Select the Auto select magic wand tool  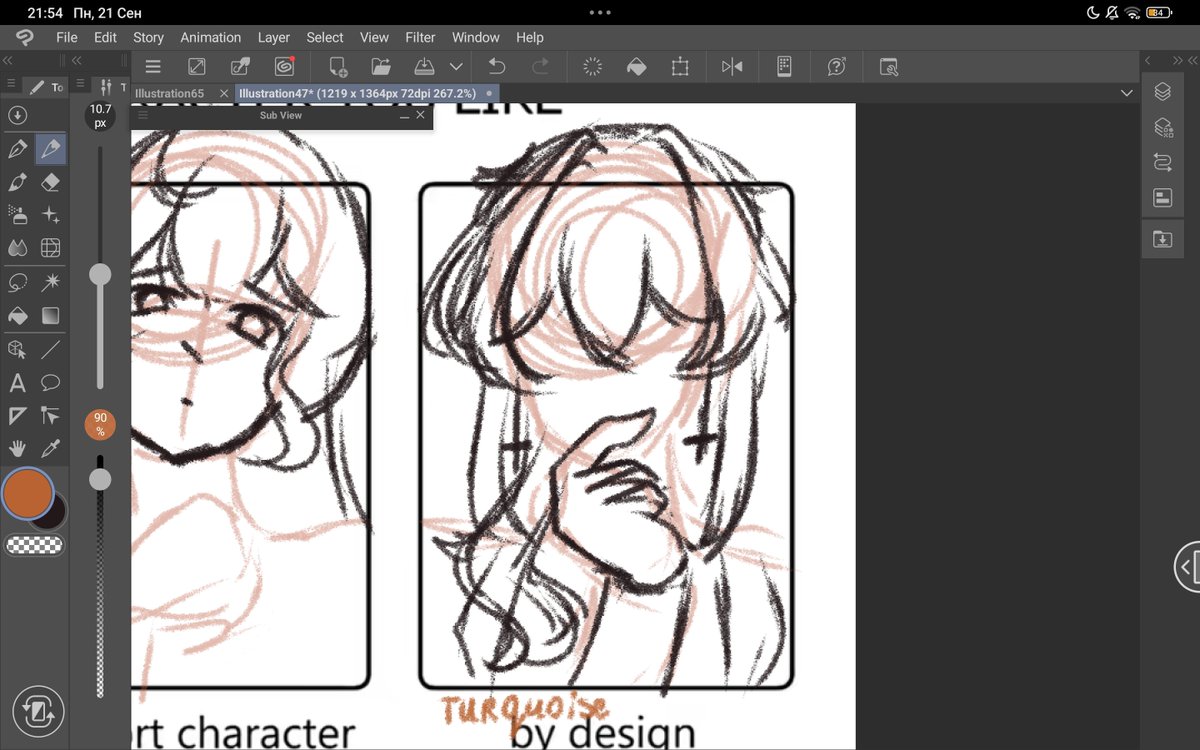[50, 283]
